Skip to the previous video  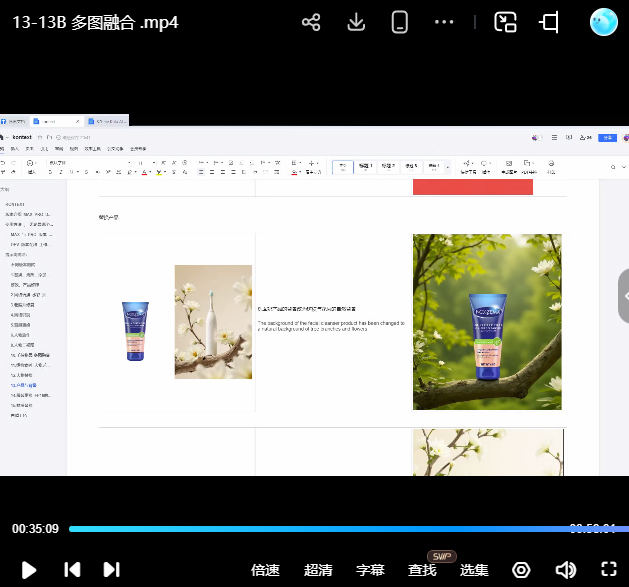pos(72,569)
